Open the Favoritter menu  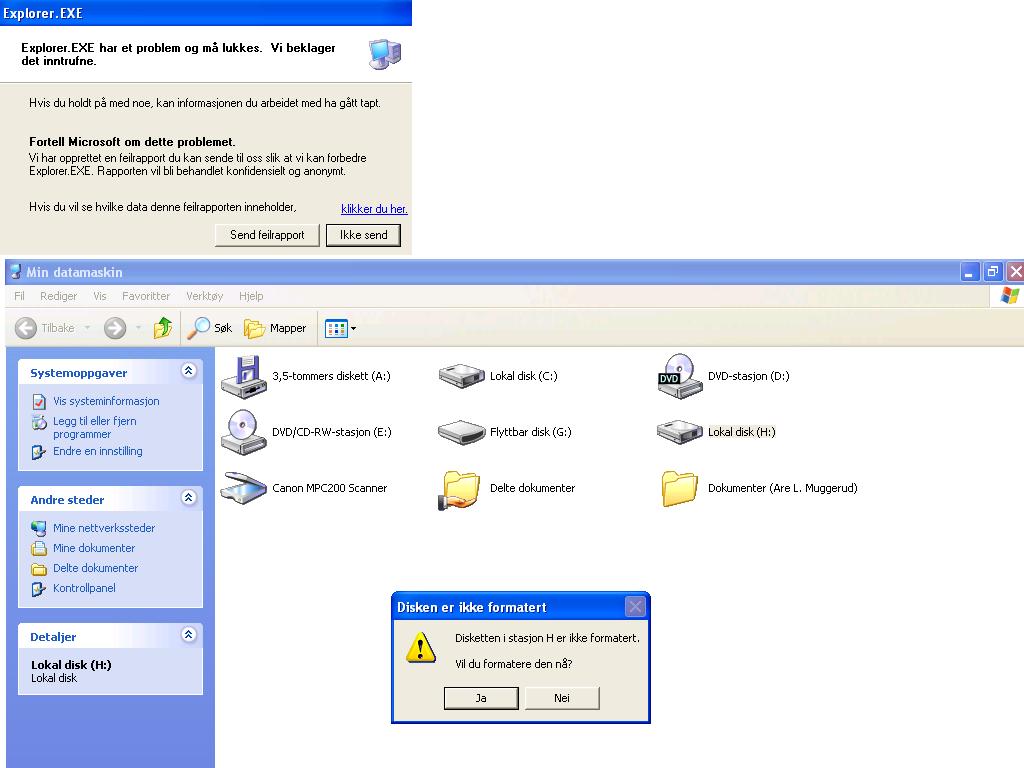pyautogui.click(x=146, y=296)
